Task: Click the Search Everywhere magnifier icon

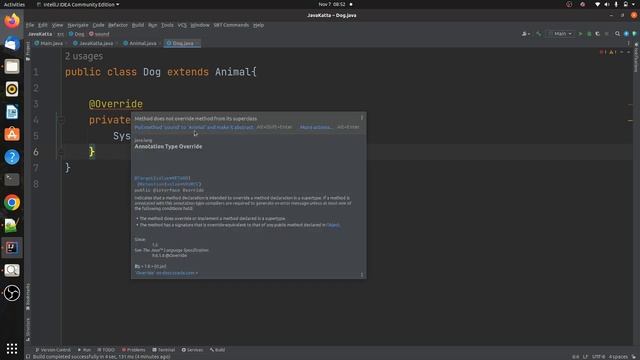Action: coord(618,33)
